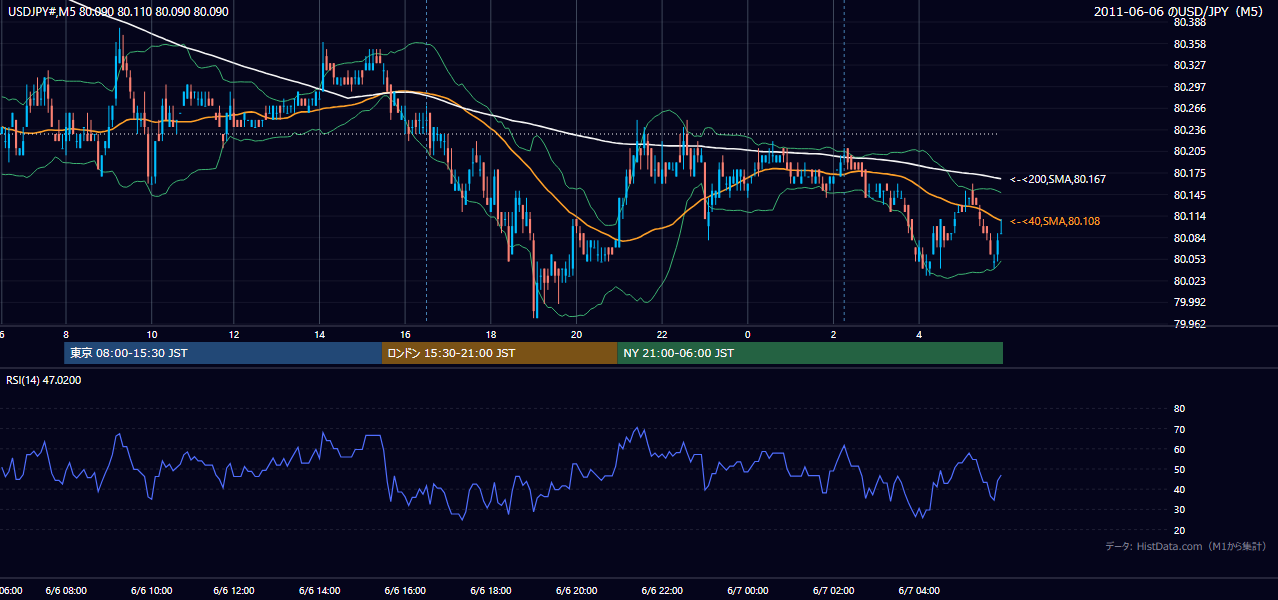Click the 6/6 20:00 bottom time label
This screenshot has height=600, width=1278.
[577, 590]
